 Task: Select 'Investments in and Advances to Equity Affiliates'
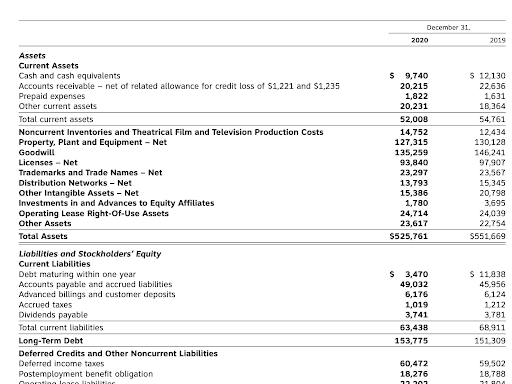pos(116,203)
